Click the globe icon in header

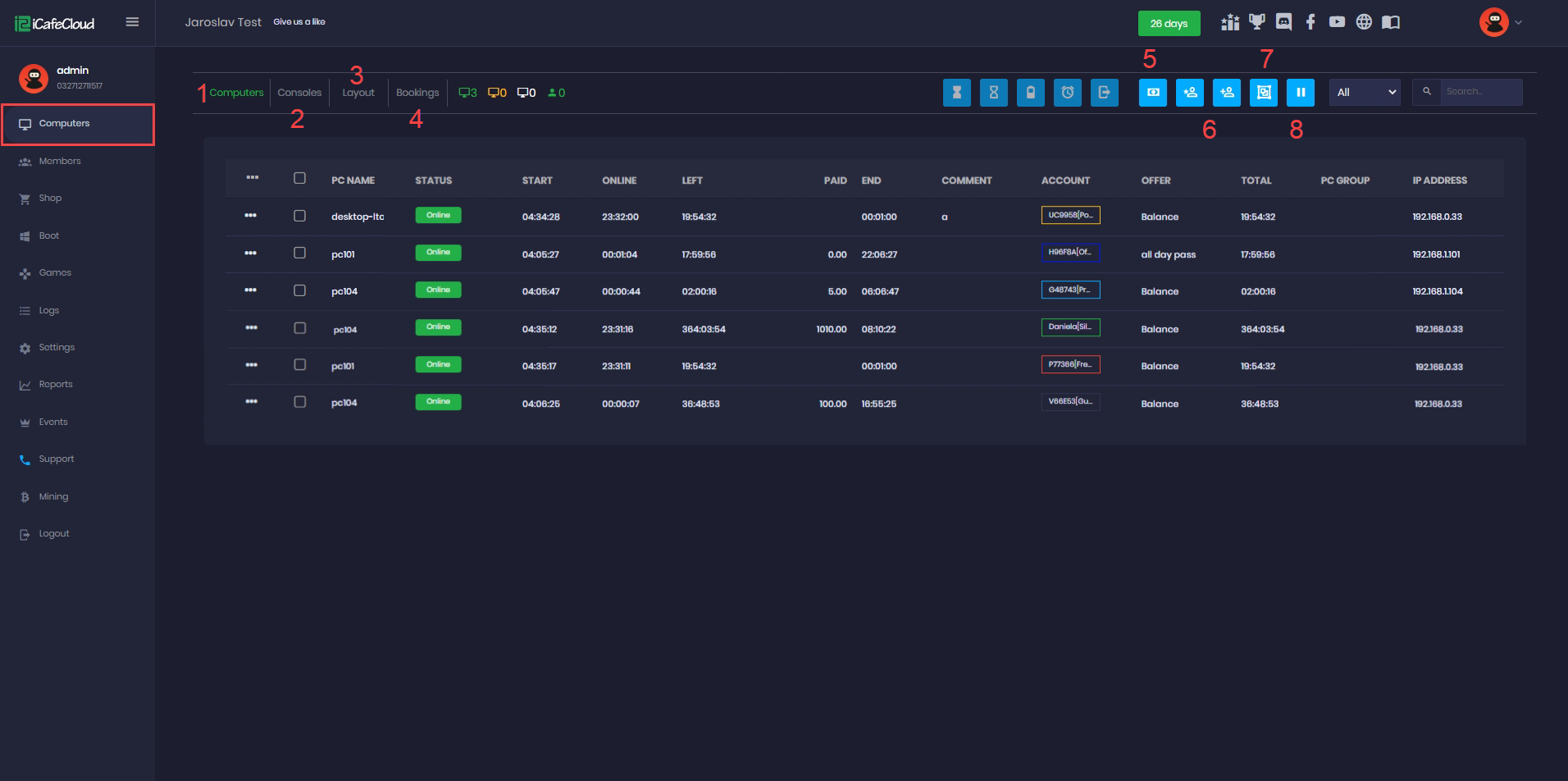[x=1364, y=22]
